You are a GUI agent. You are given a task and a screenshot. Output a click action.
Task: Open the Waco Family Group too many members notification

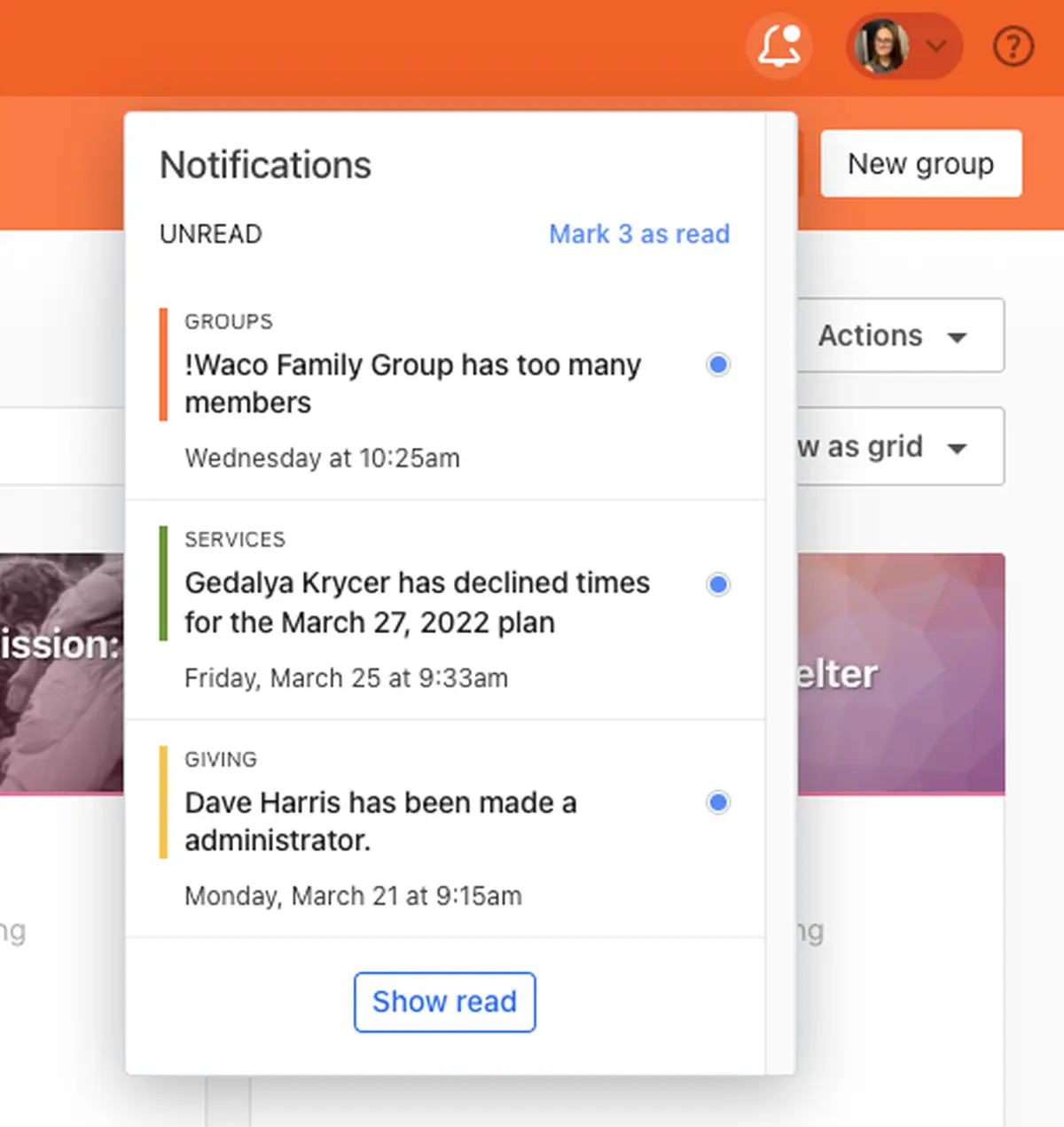tap(445, 391)
